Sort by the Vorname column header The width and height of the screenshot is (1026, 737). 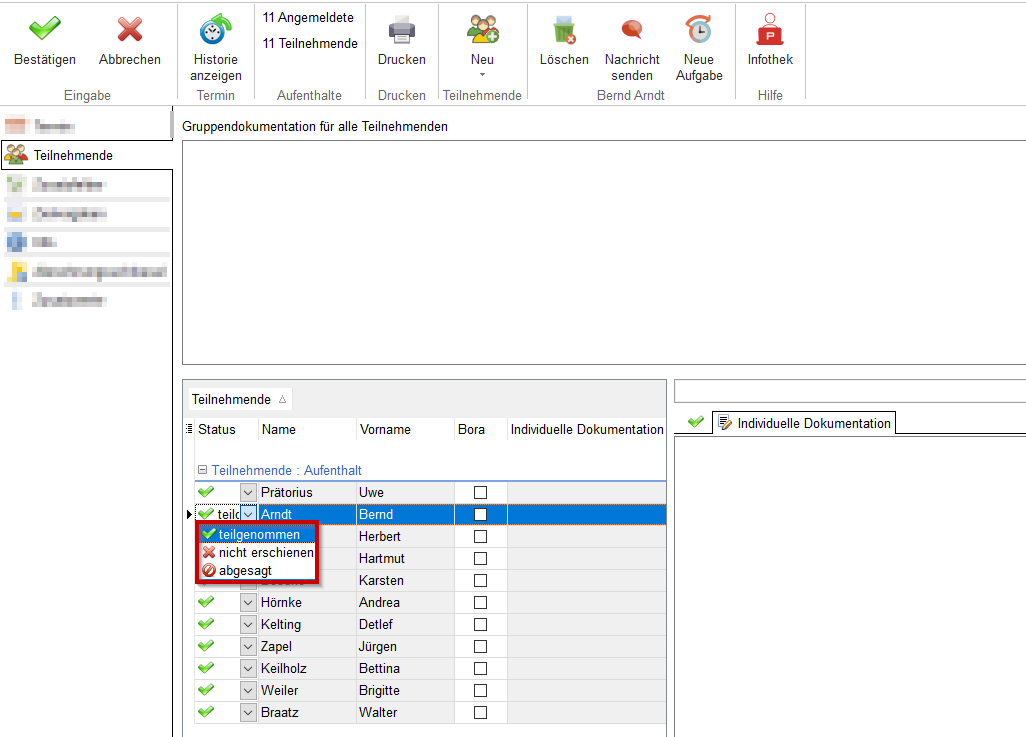(385, 429)
